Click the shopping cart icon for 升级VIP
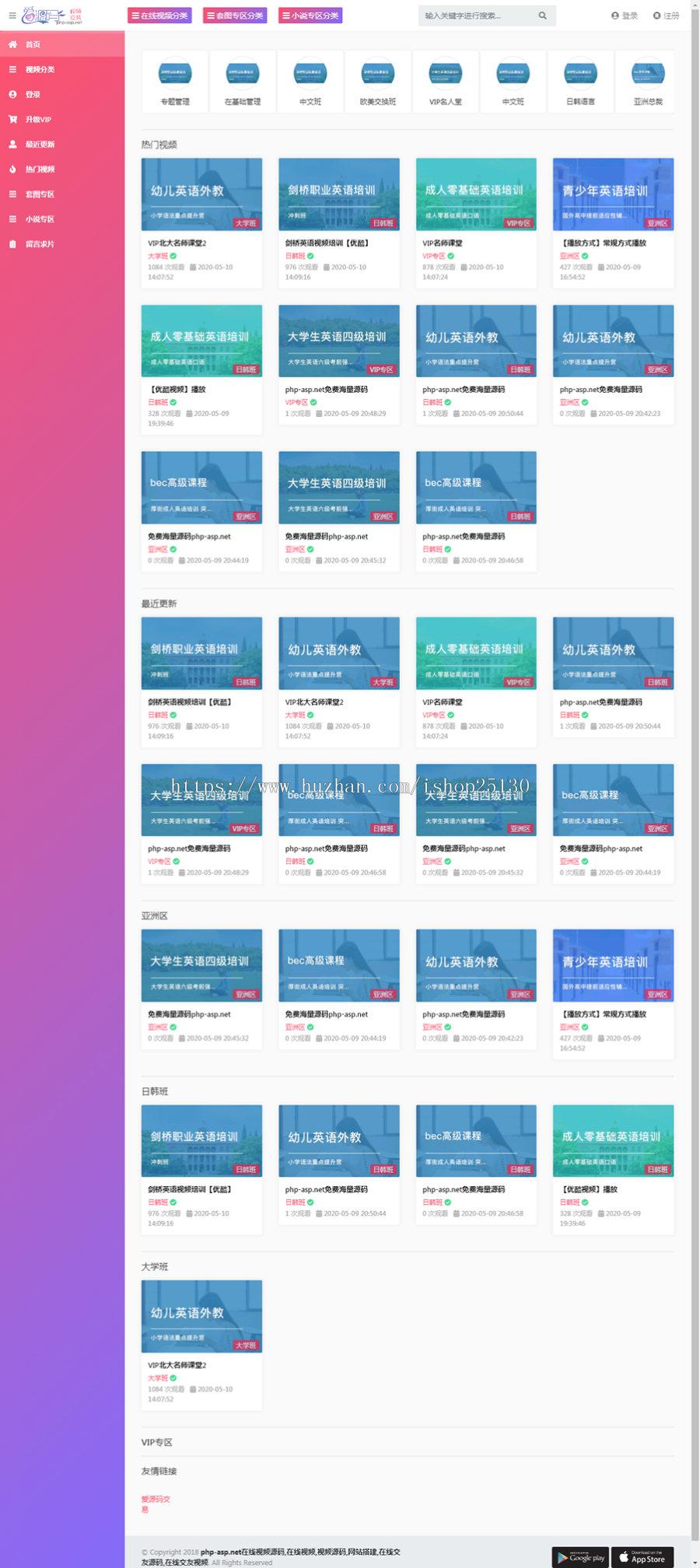Screen dimensions: 700x1568 point(12,119)
